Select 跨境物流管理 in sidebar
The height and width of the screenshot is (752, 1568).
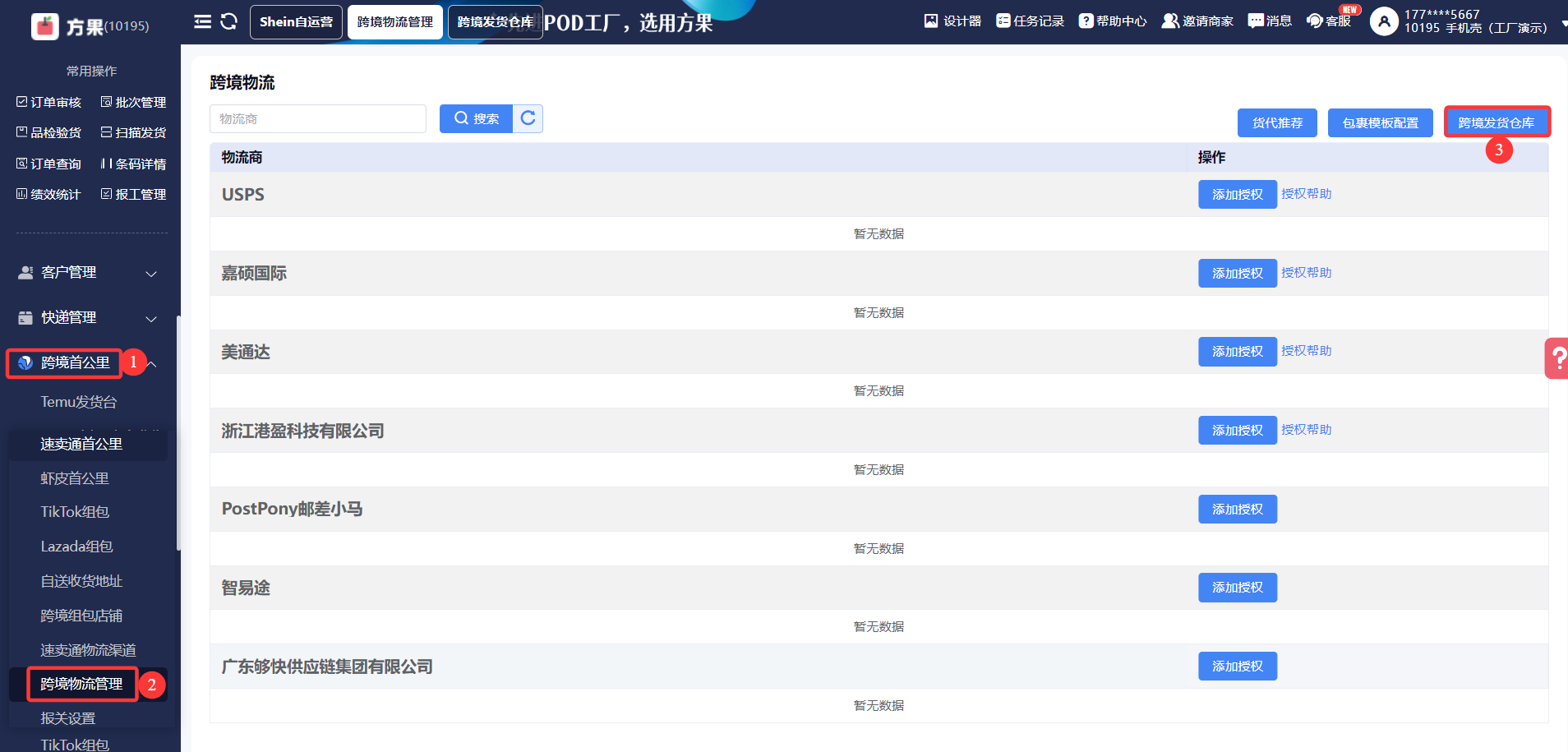pyautogui.click(x=81, y=684)
